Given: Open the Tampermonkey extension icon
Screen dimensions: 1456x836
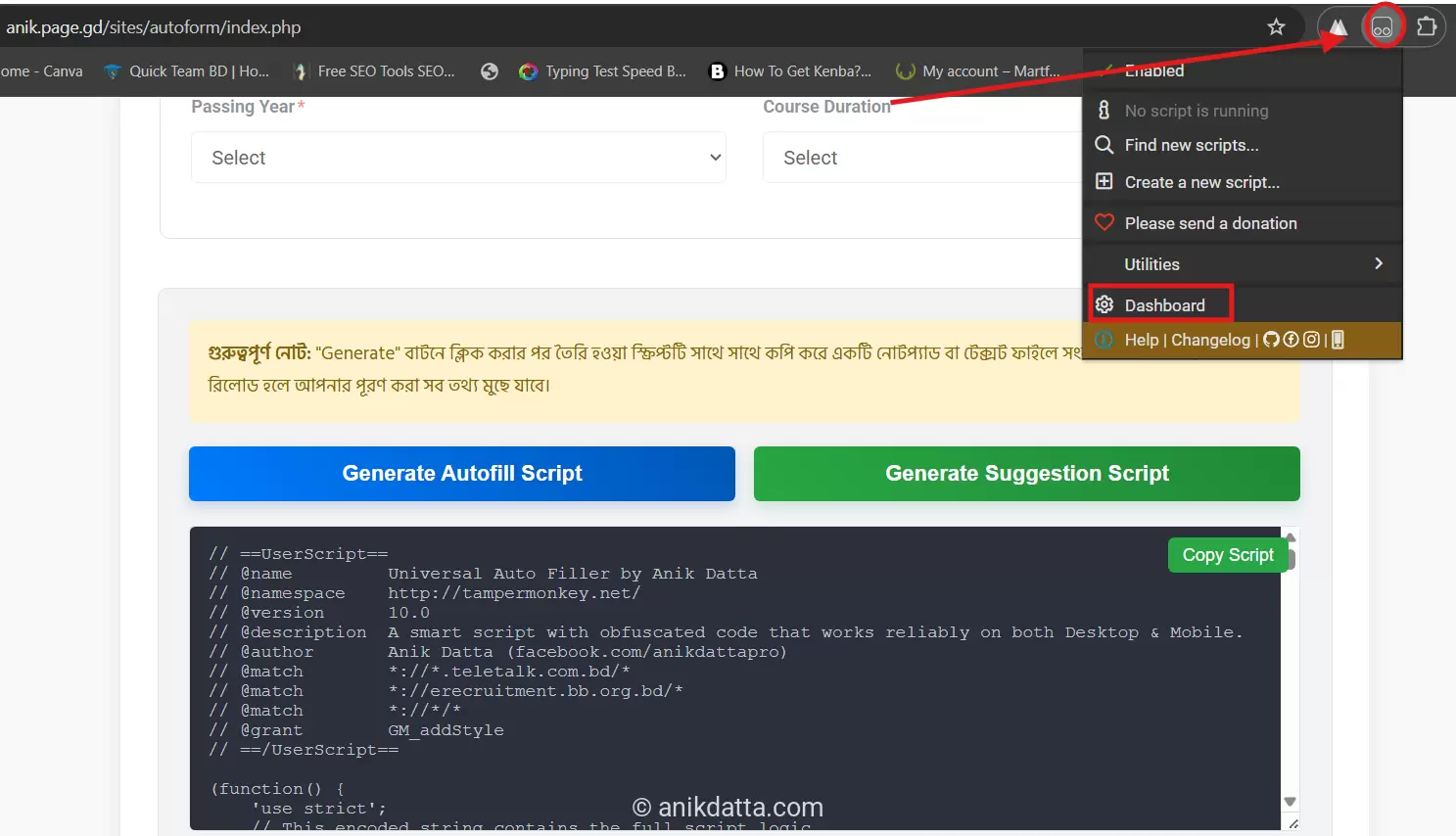Looking at the screenshot, I should point(1382,27).
